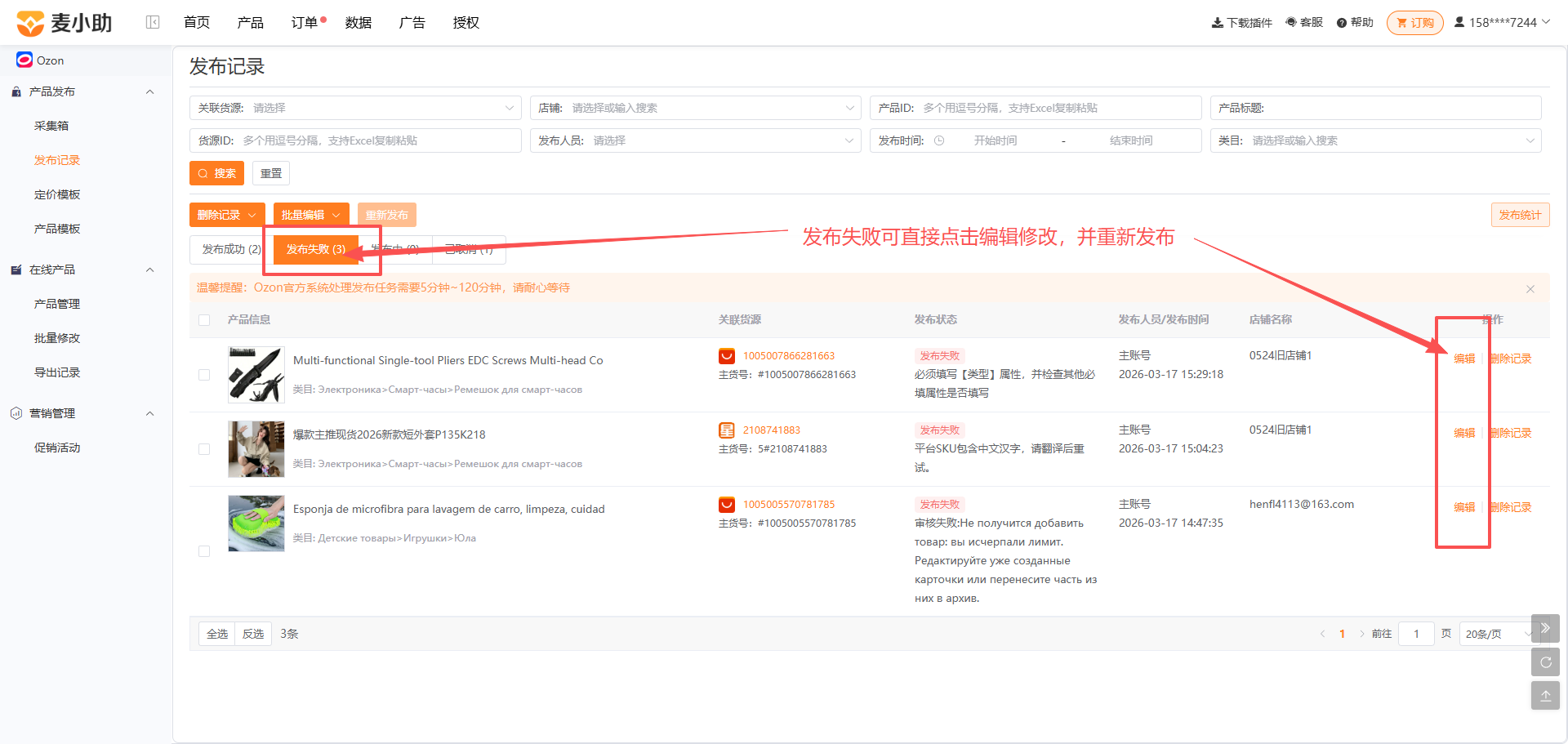
Task: Close the Ozon warm reminder banner
Action: 1530,288
